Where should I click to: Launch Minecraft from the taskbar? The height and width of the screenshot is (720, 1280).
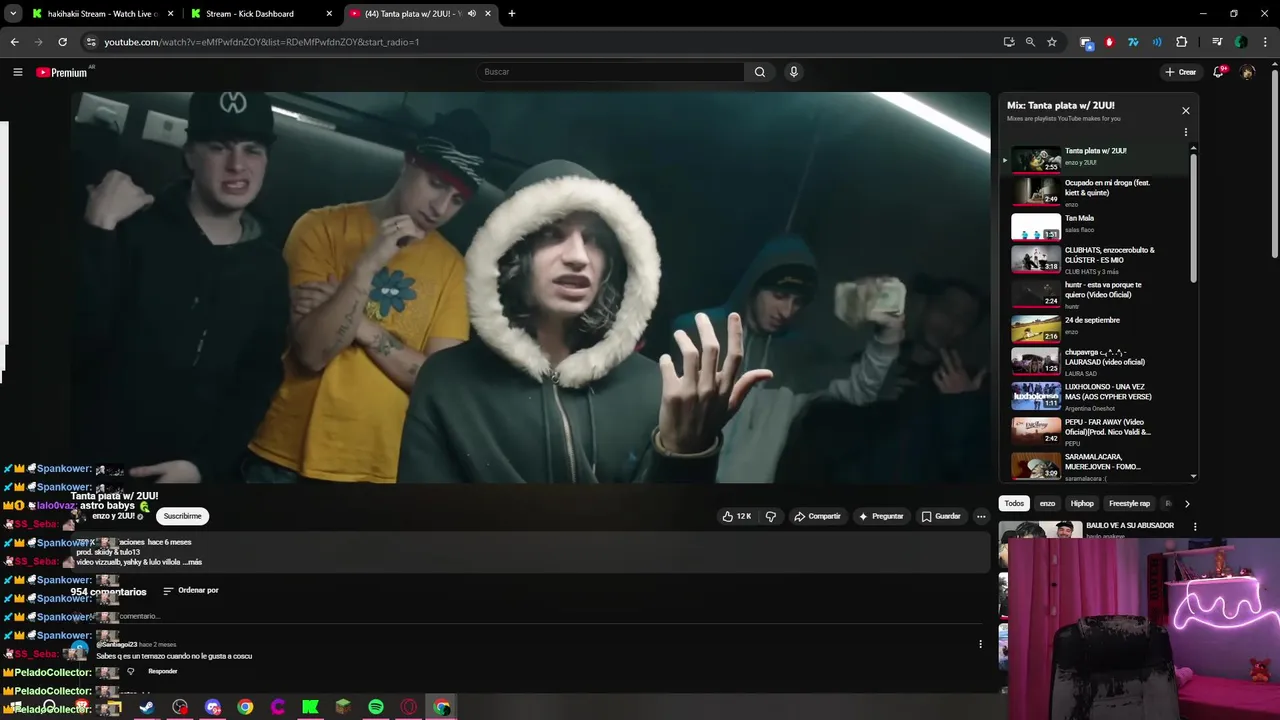coord(343,707)
